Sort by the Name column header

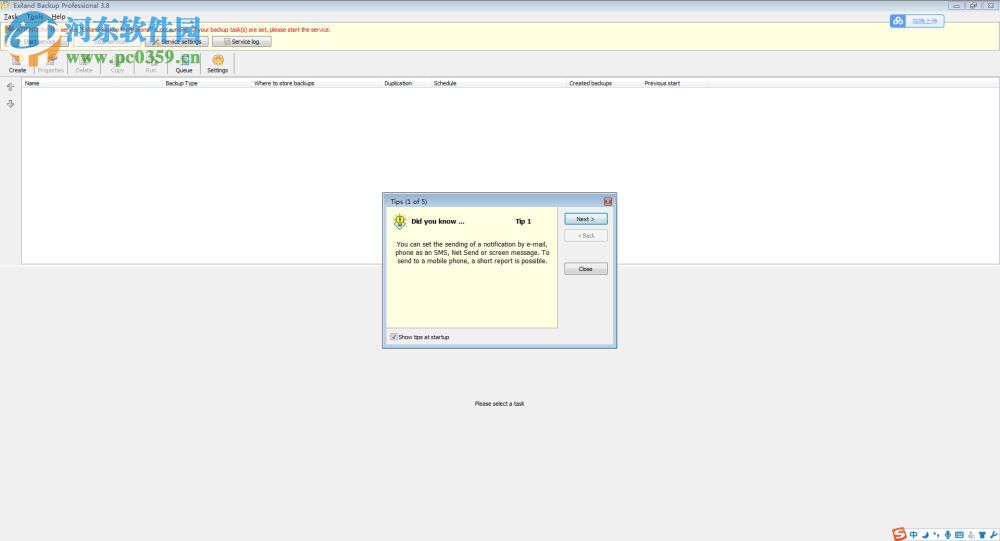coord(92,83)
